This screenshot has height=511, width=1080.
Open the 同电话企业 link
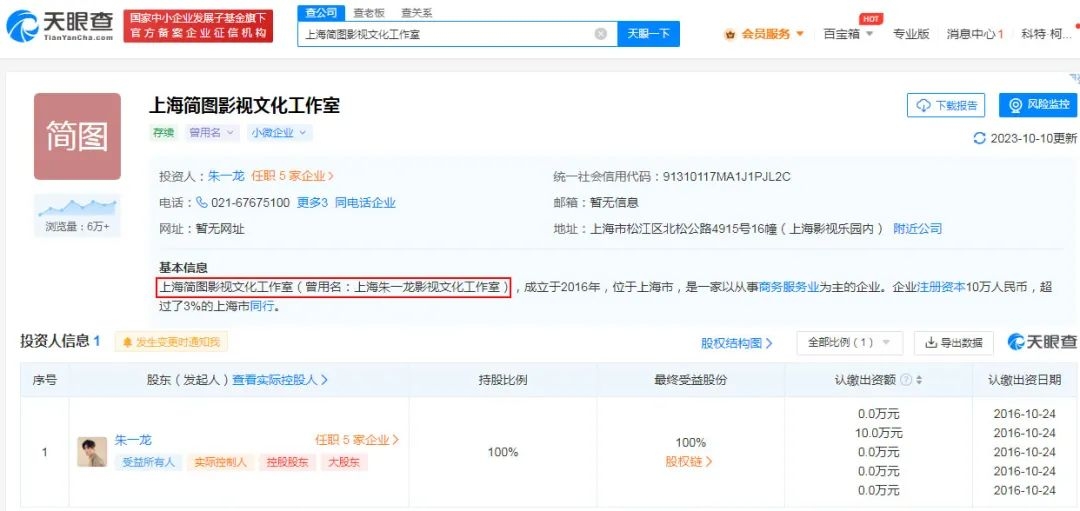(x=365, y=202)
